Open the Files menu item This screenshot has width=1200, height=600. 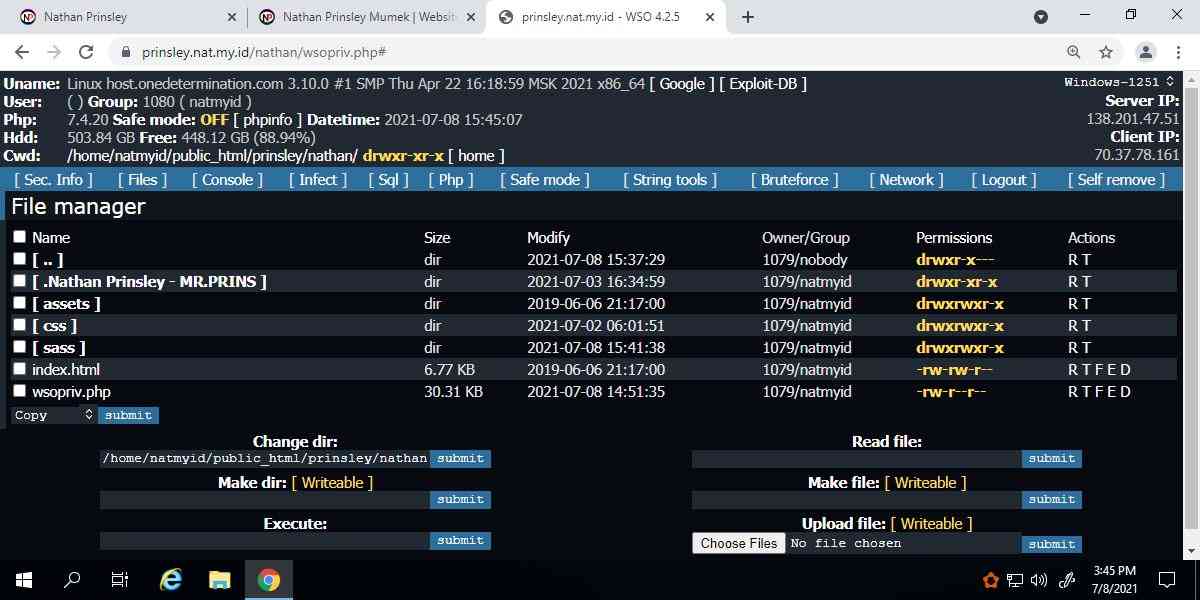coord(142,180)
